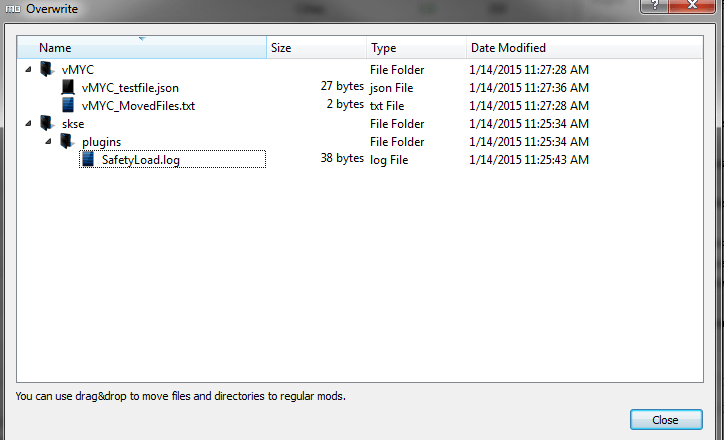Click the date 1/14/2015 11:27:36 AM
Screen dimensions: 724x440
tap(529, 88)
